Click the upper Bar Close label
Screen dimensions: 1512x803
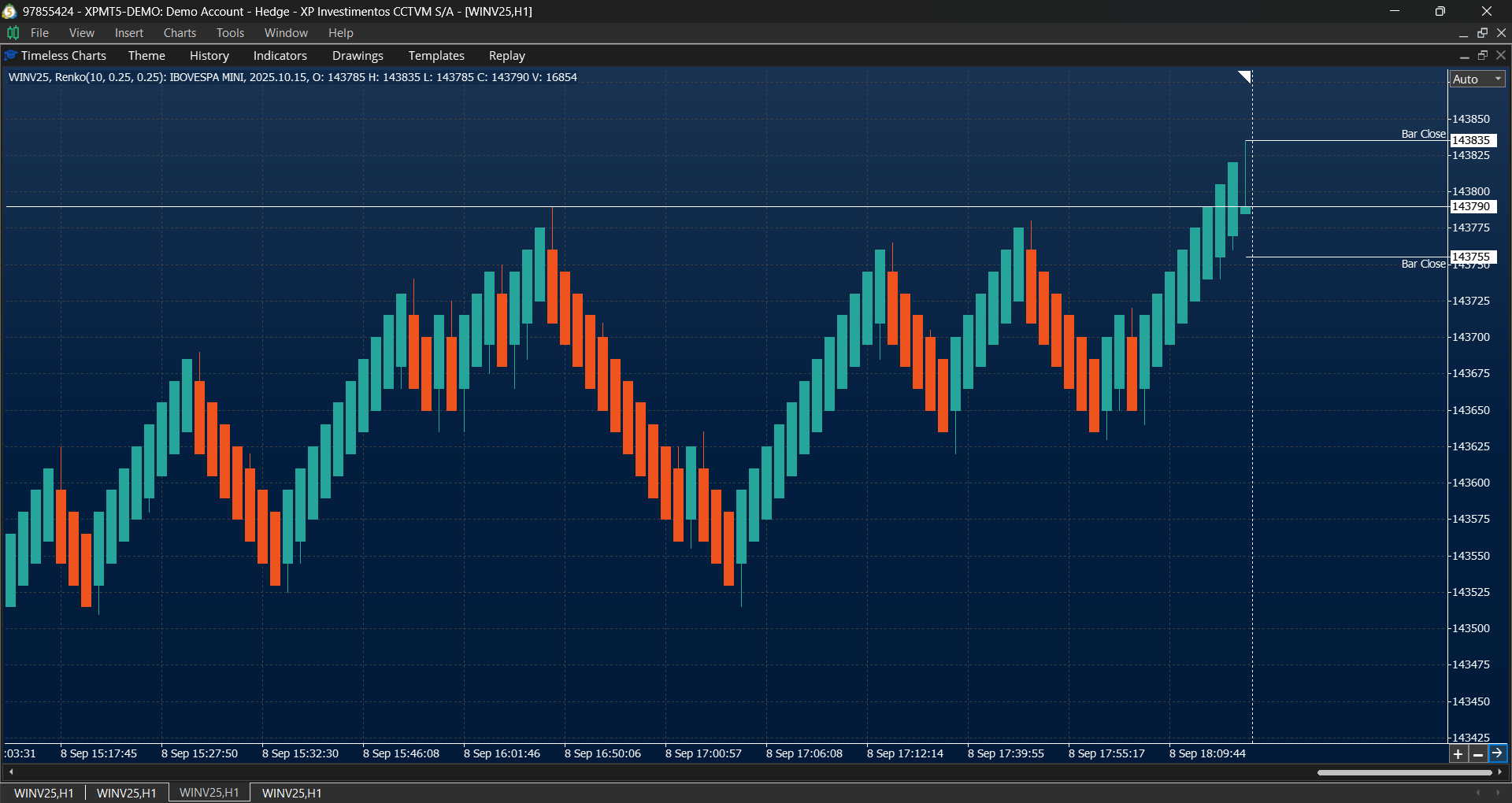click(1422, 134)
